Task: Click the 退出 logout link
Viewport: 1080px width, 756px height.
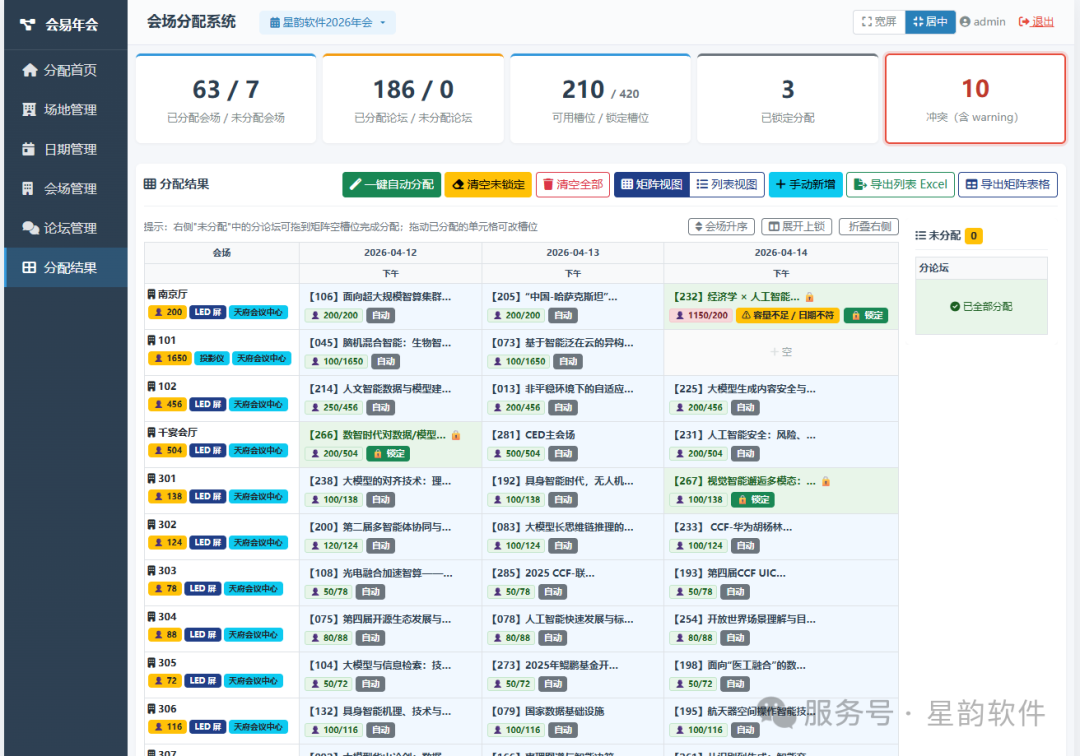Action: (x=1036, y=22)
